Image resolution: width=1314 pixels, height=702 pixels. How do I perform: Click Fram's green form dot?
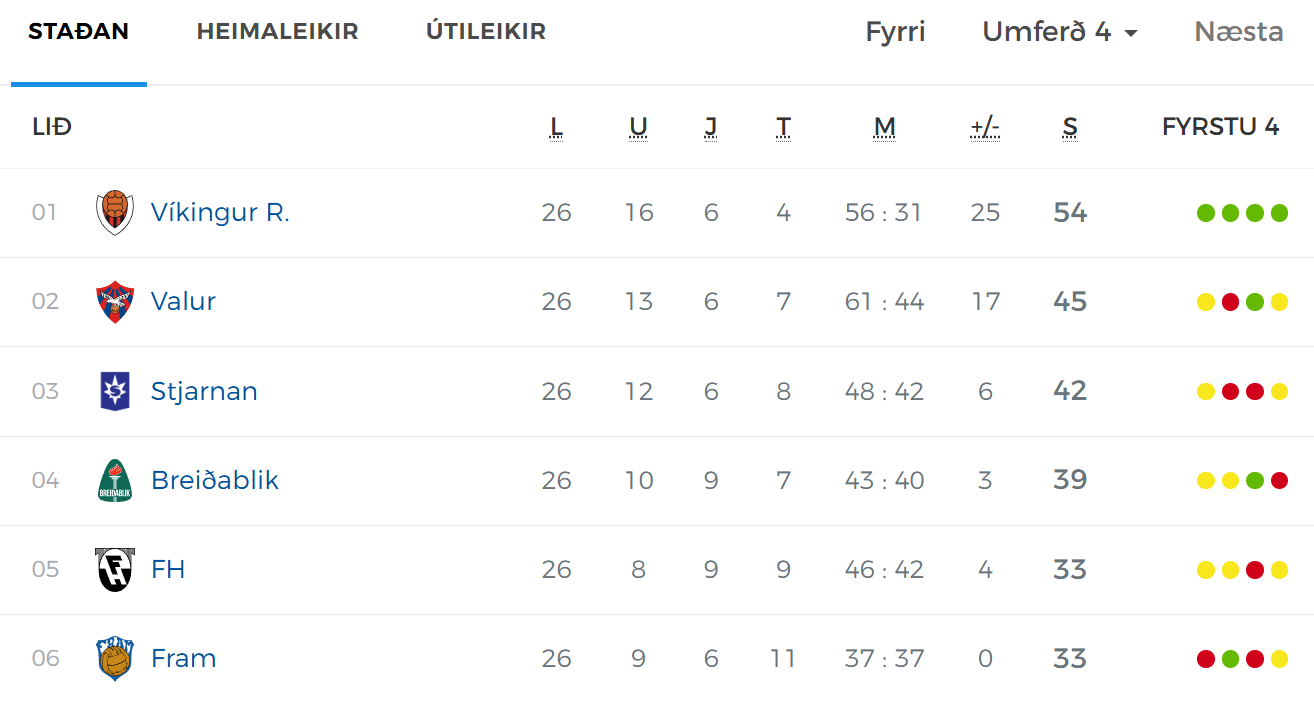[1230, 658]
